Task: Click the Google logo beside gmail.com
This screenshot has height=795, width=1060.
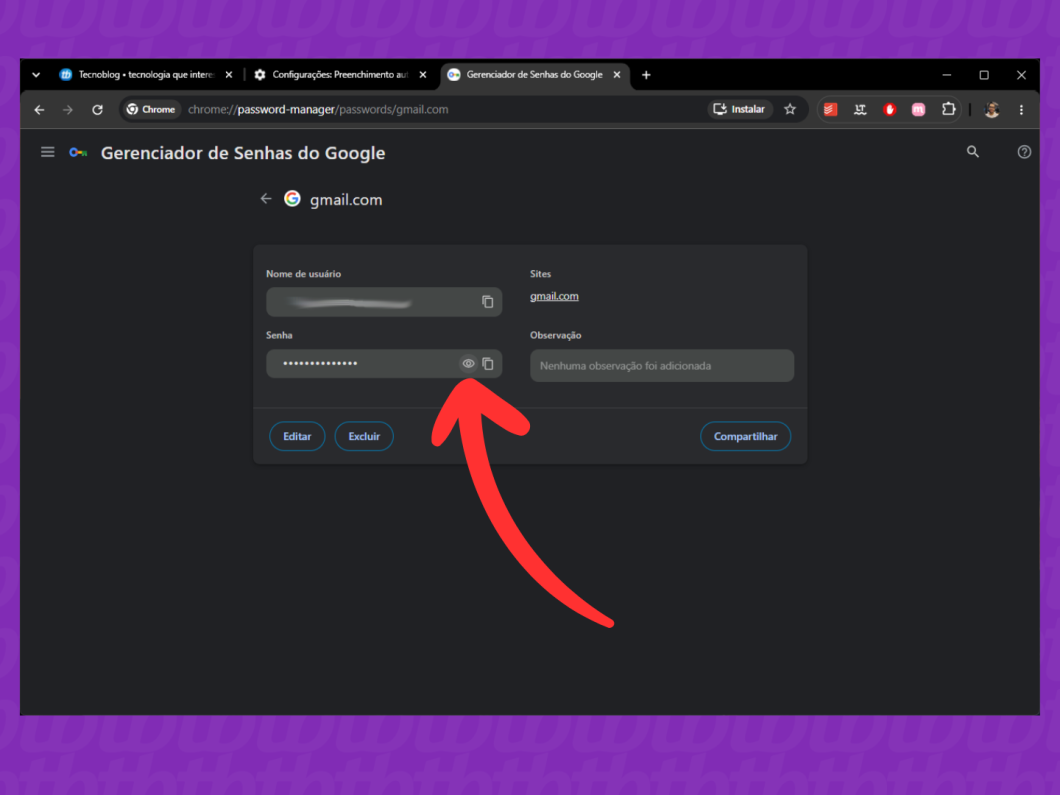Action: tap(292, 199)
